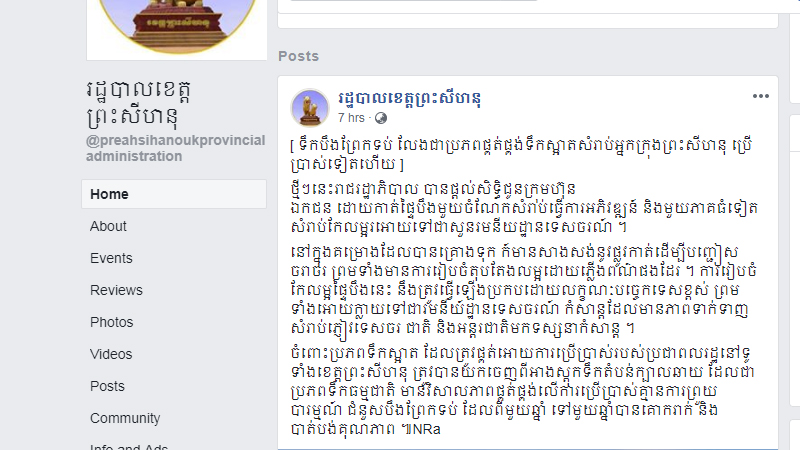Click the Posts section heading

coord(298,56)
